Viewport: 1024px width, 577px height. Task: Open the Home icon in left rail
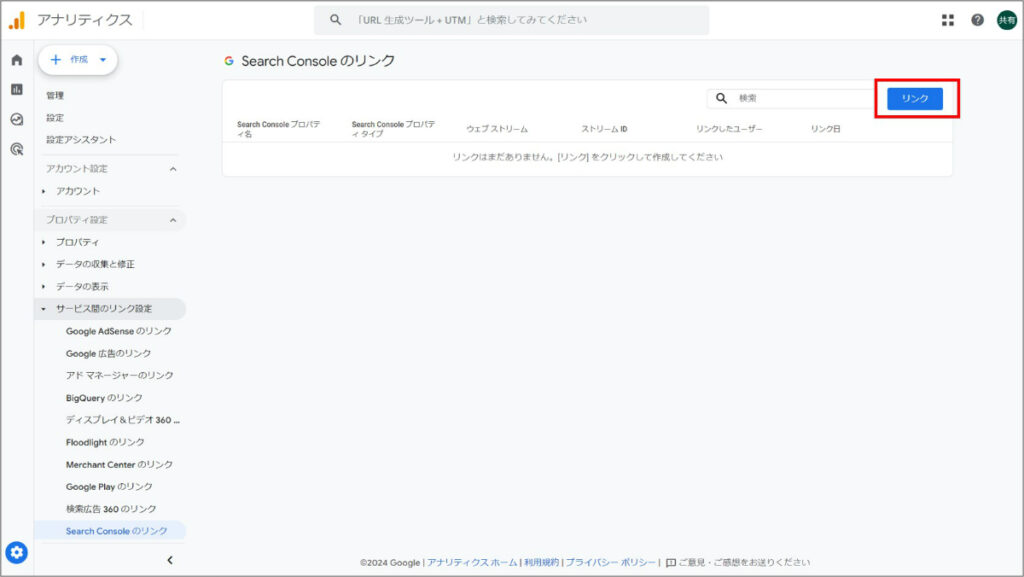click(17, 60)
